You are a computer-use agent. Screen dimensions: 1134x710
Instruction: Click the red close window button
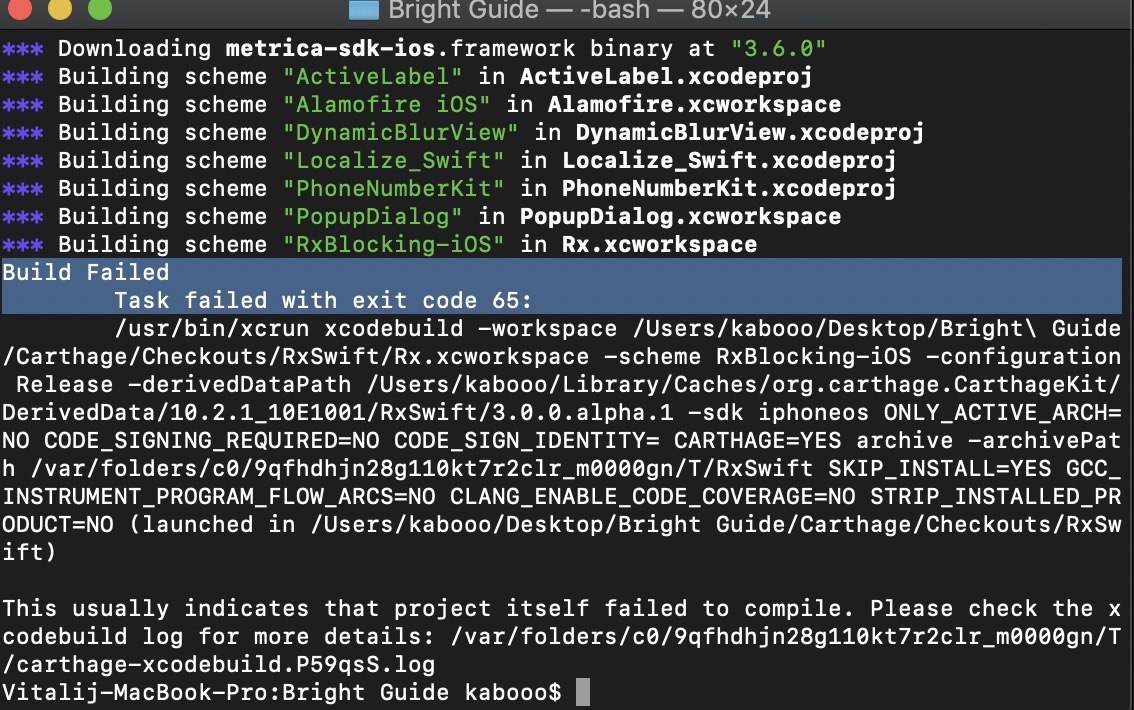click(20, 8)
